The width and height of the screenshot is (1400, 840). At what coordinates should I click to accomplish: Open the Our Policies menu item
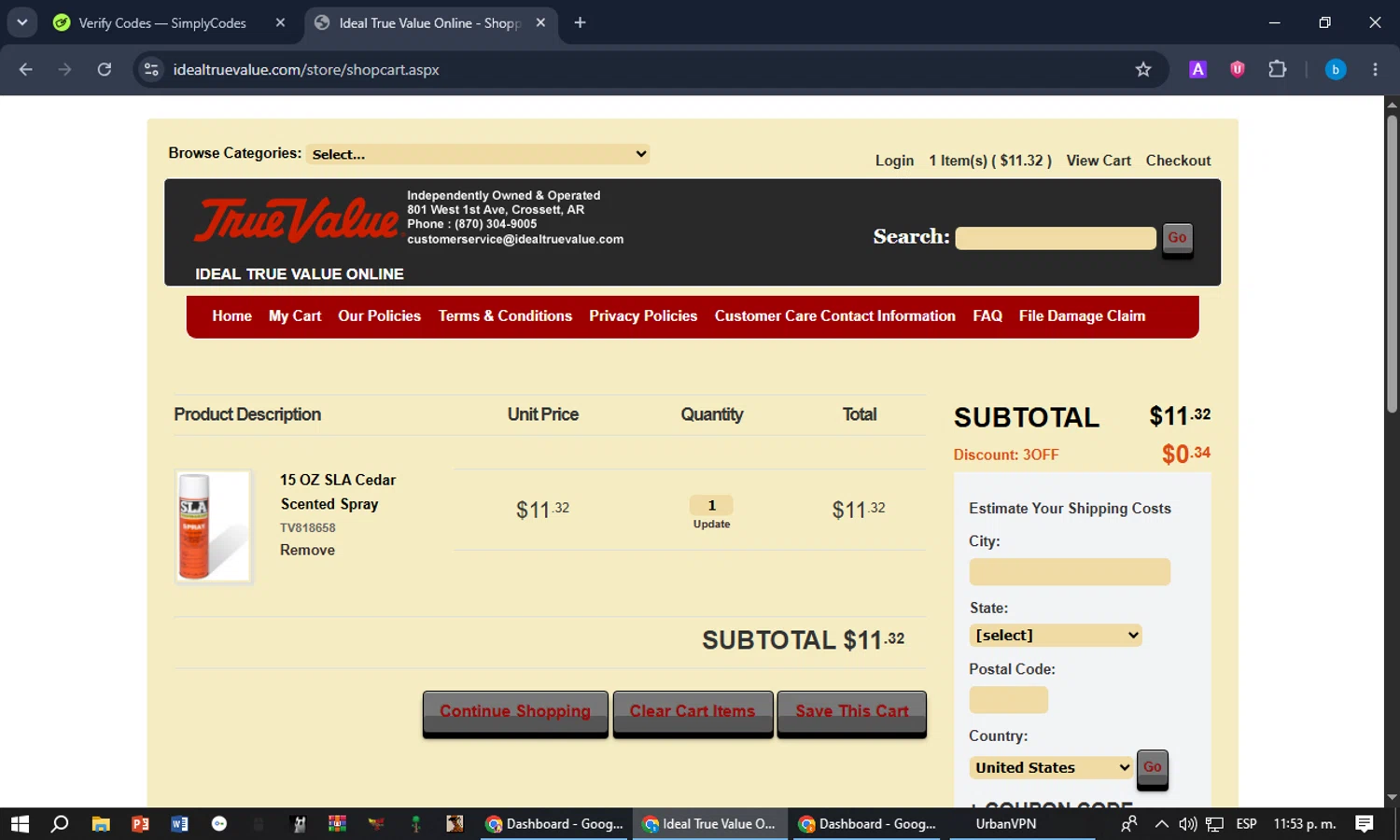pyautogui.click(x=379, y=316)
